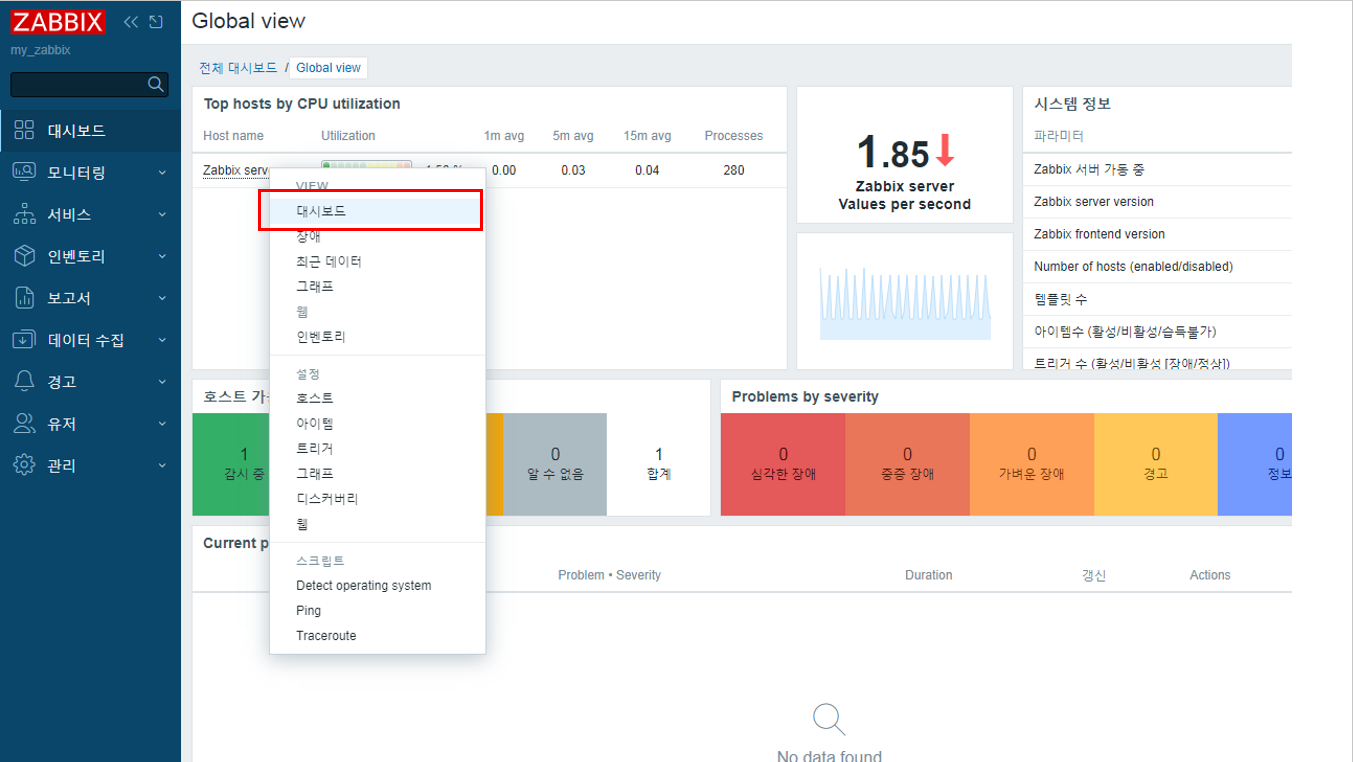Choose 장애 in the context menu
The height and width of the screenshot is (762, 1353).
(378, 237)
